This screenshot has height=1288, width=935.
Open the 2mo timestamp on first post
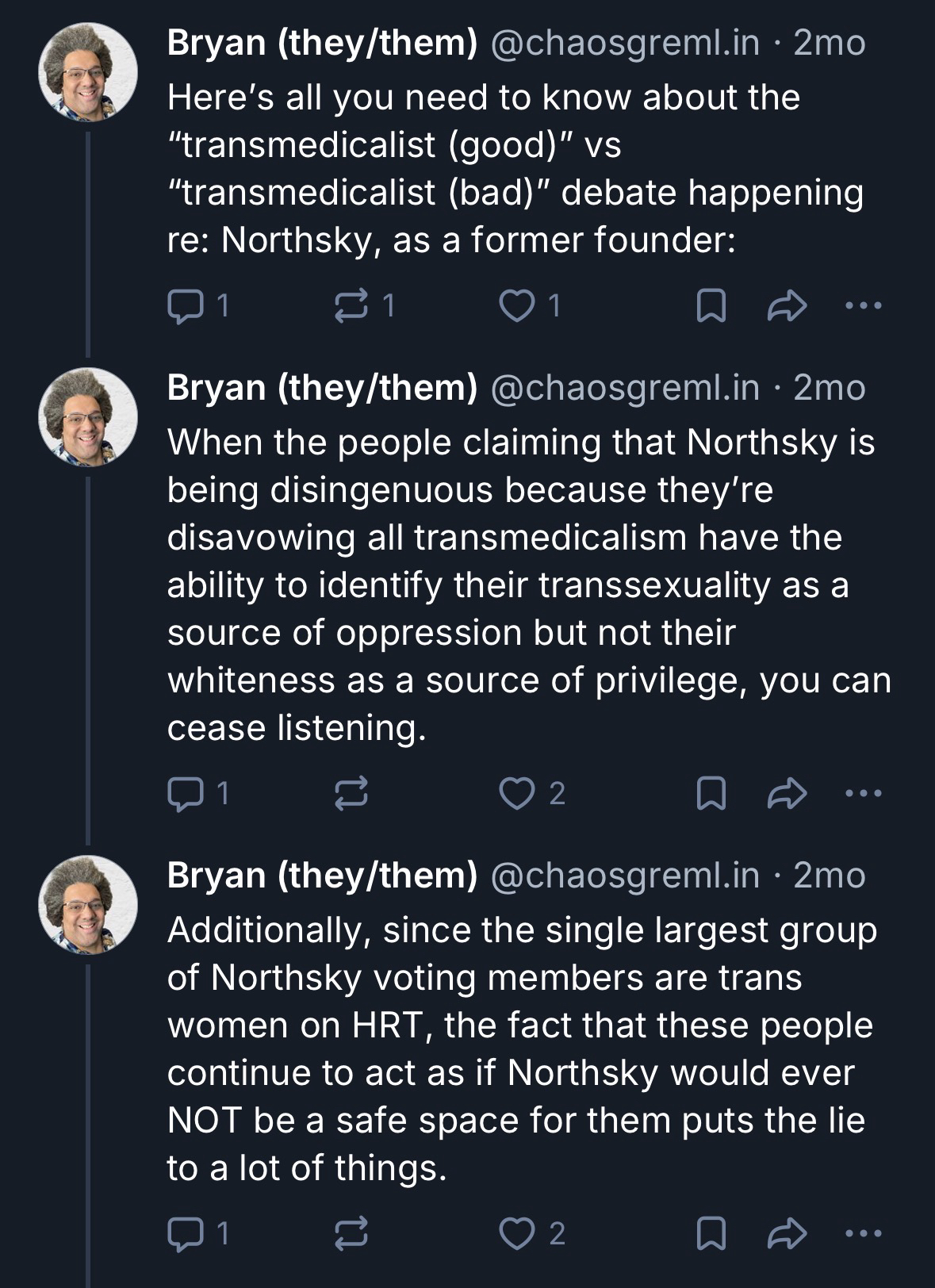click(x=829, y=43)
